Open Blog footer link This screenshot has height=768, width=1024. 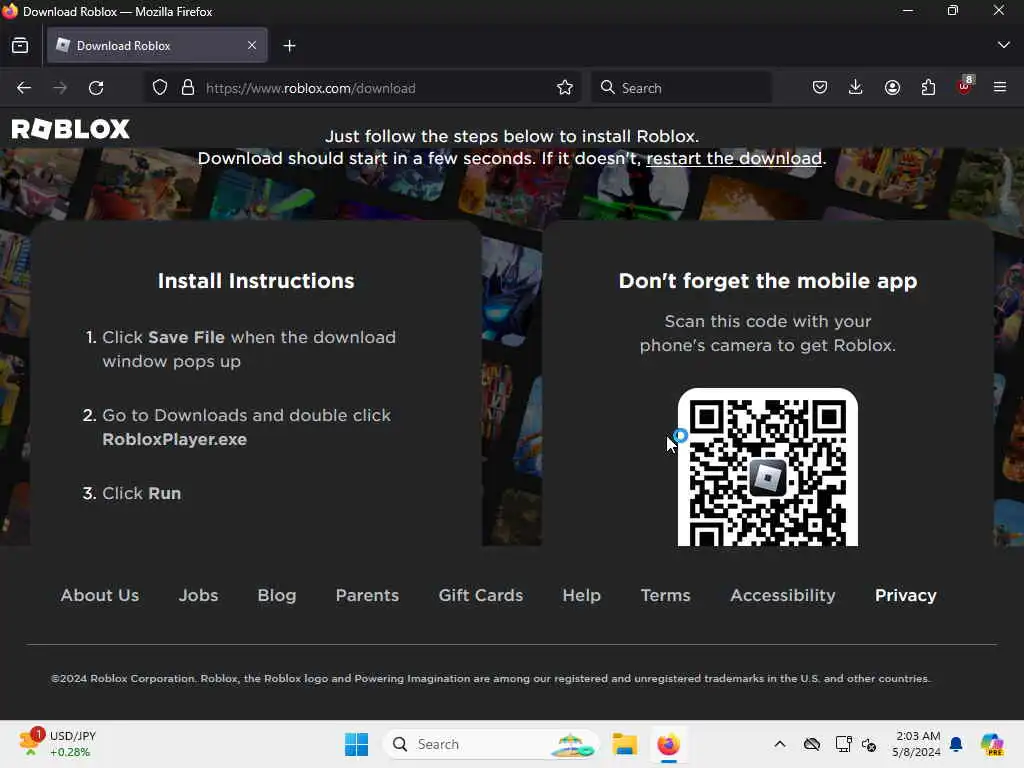click(277, 596)
